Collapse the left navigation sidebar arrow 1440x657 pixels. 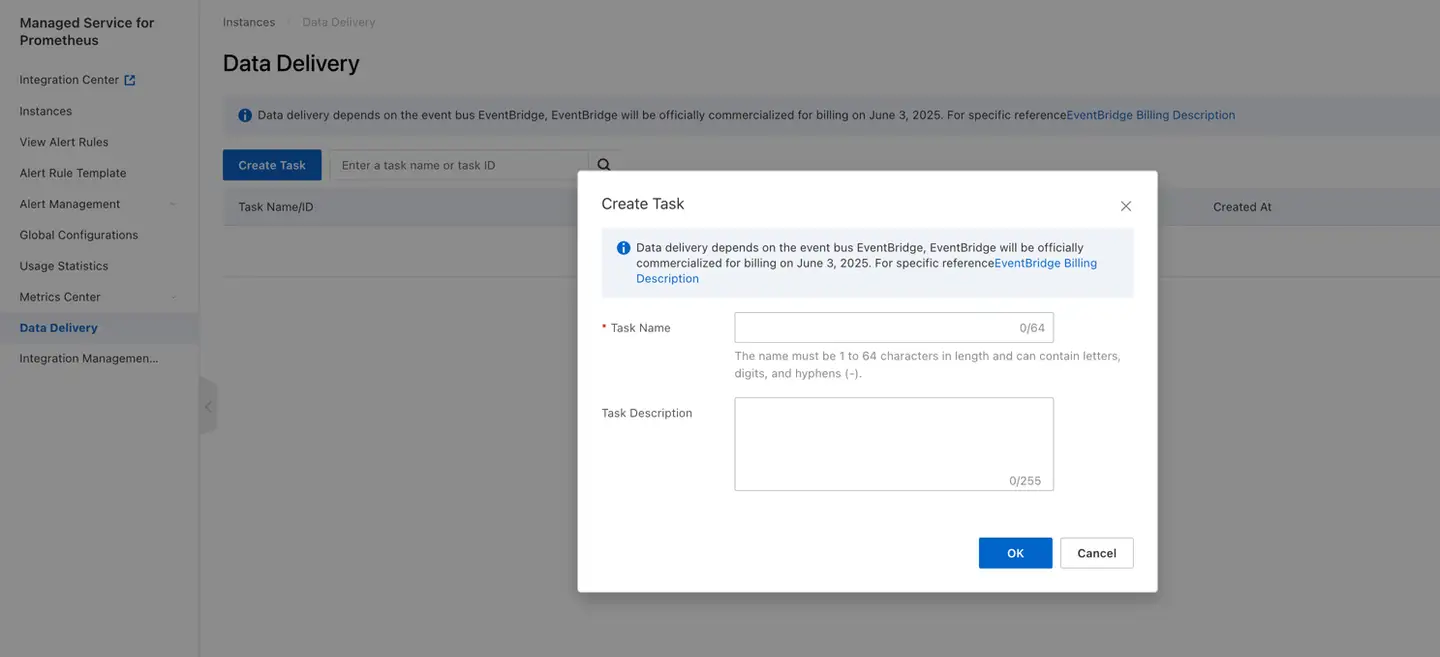[x=208, y=406]
